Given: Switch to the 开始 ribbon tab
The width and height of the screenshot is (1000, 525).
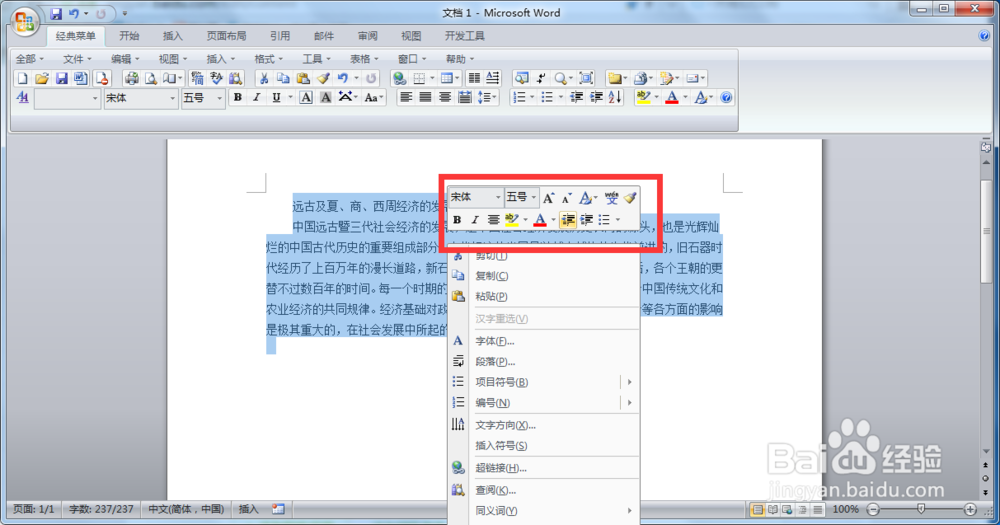Looking at the screenshot, I should [129, 36].
